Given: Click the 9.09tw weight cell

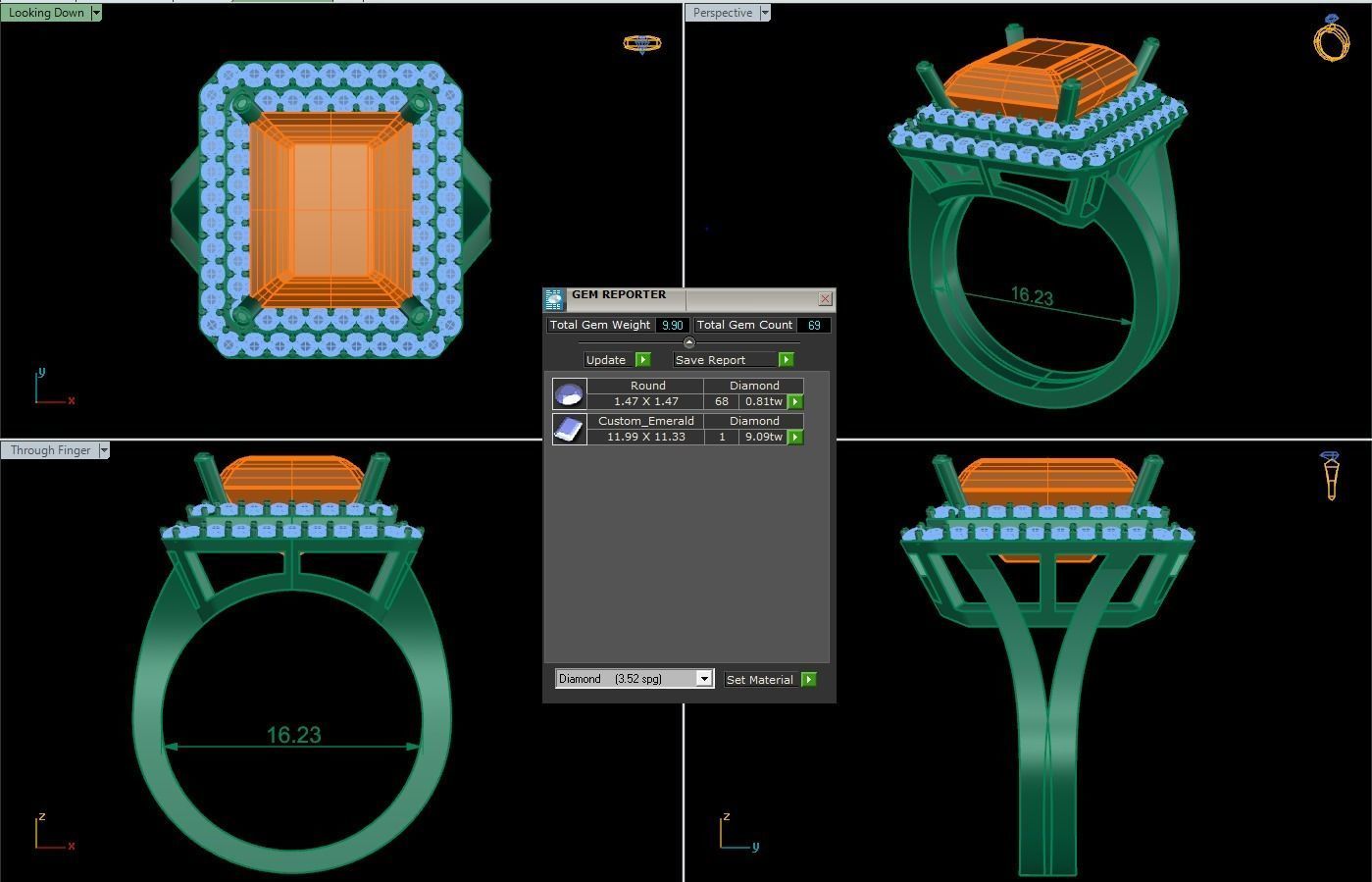Looking at the screenshot, I should pos(764,437).
